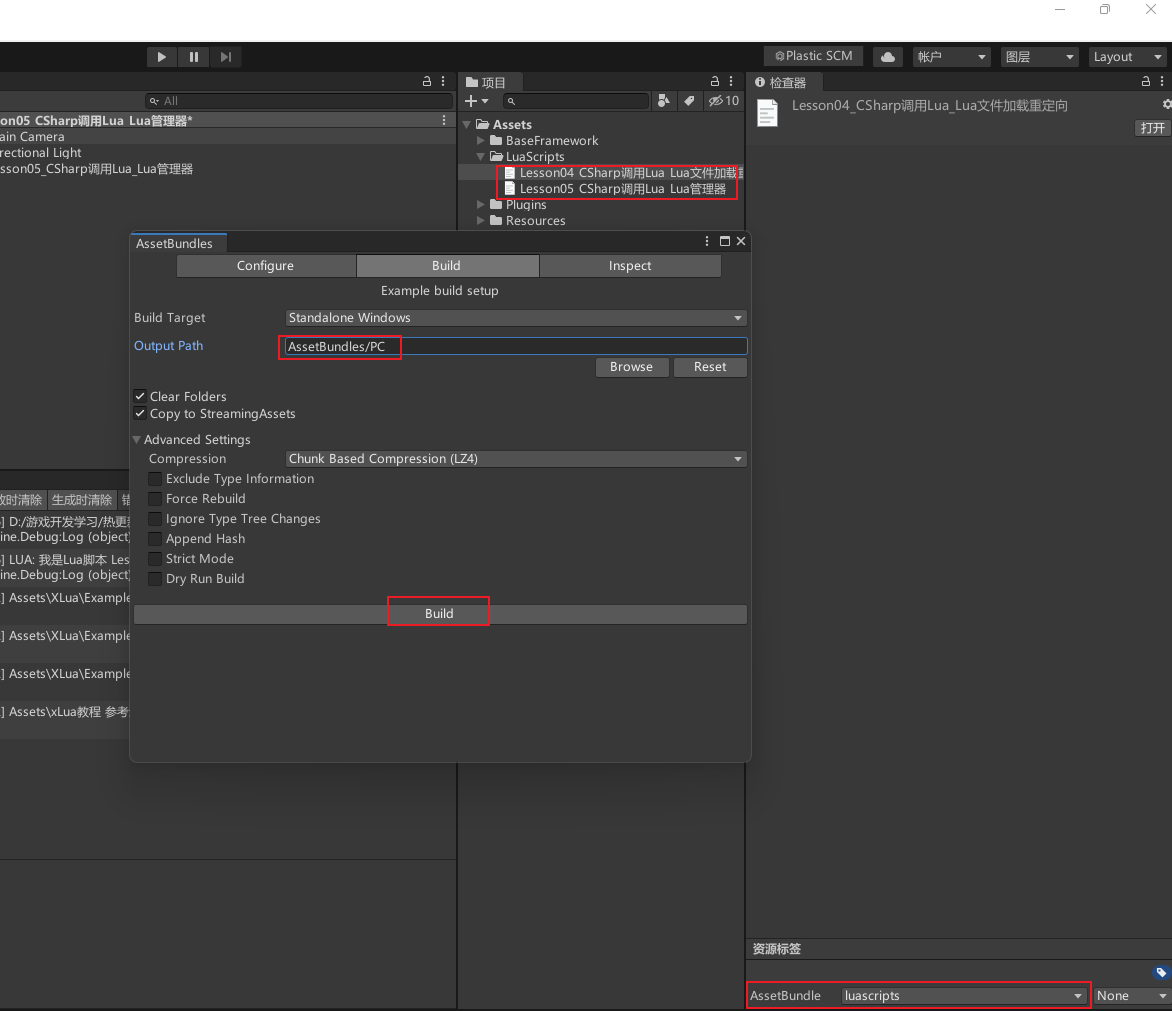Open the Compression dropdown

click(x=516, y=459)
